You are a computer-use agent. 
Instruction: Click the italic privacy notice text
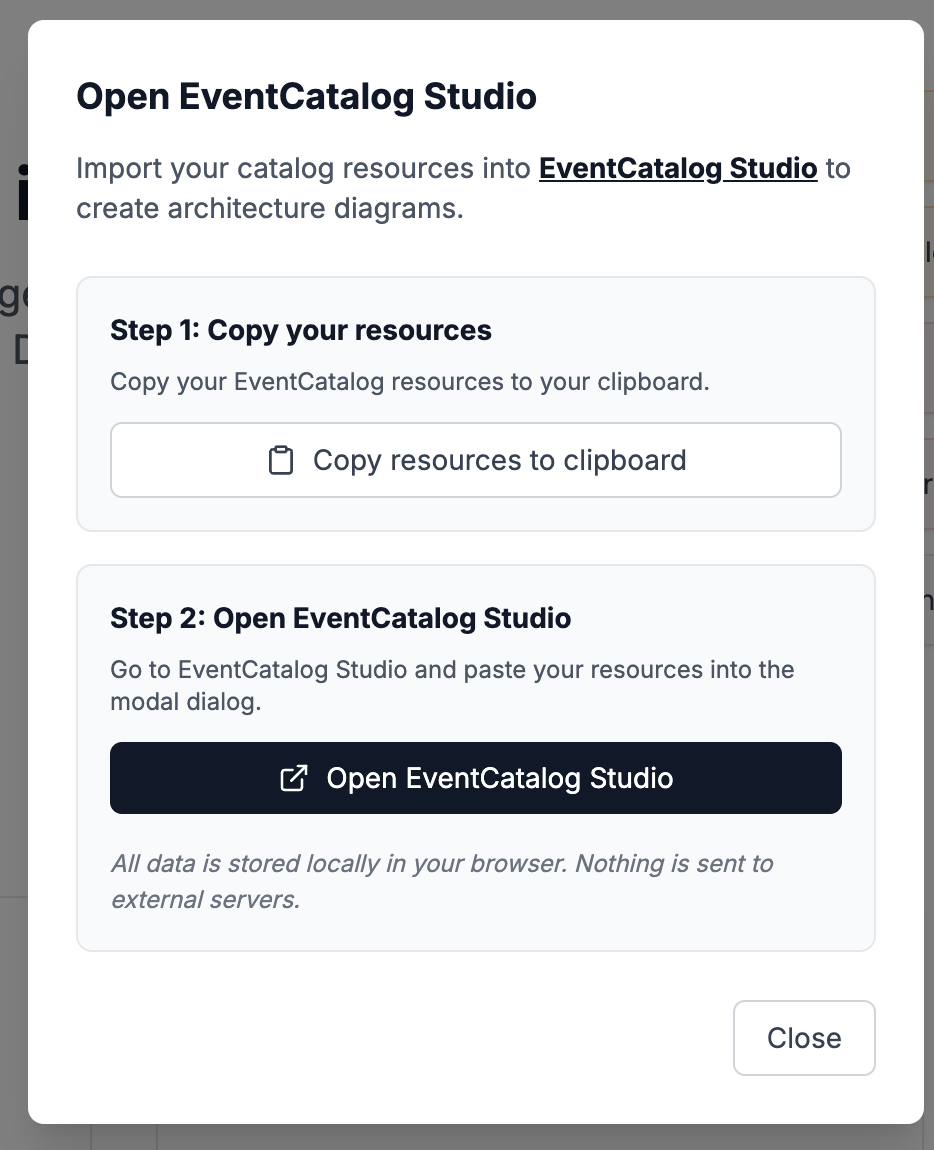tap(441, 880)
